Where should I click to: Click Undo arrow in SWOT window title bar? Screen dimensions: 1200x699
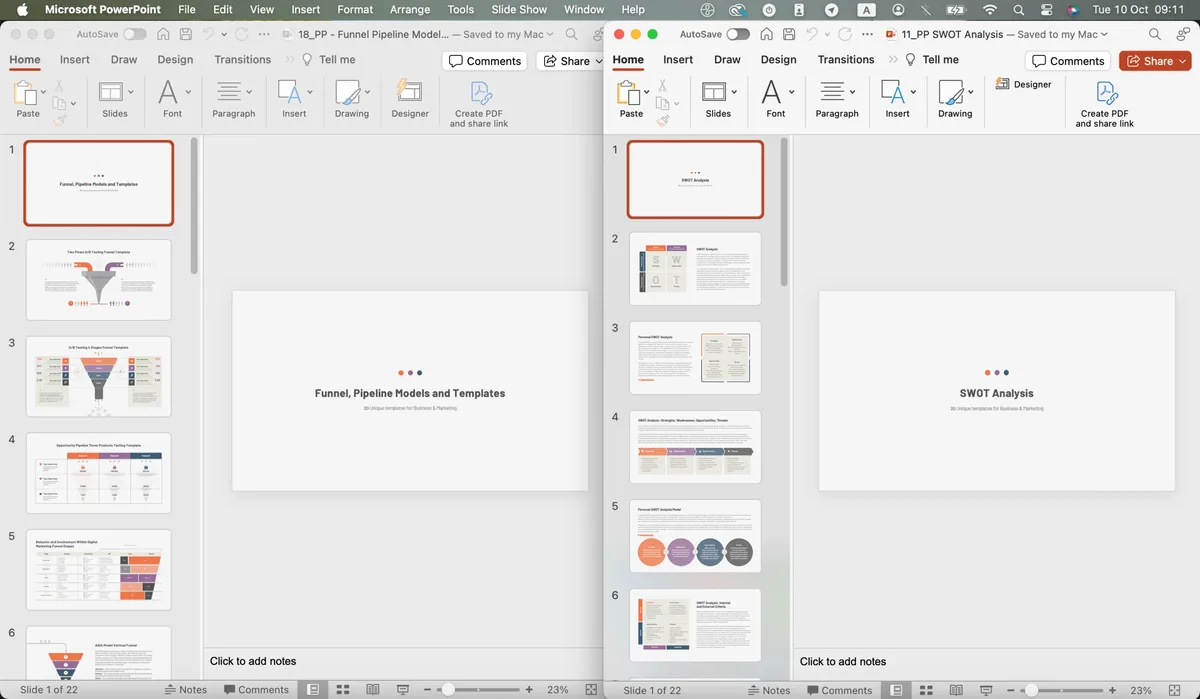pyautogui.click(x=812, y=34)
